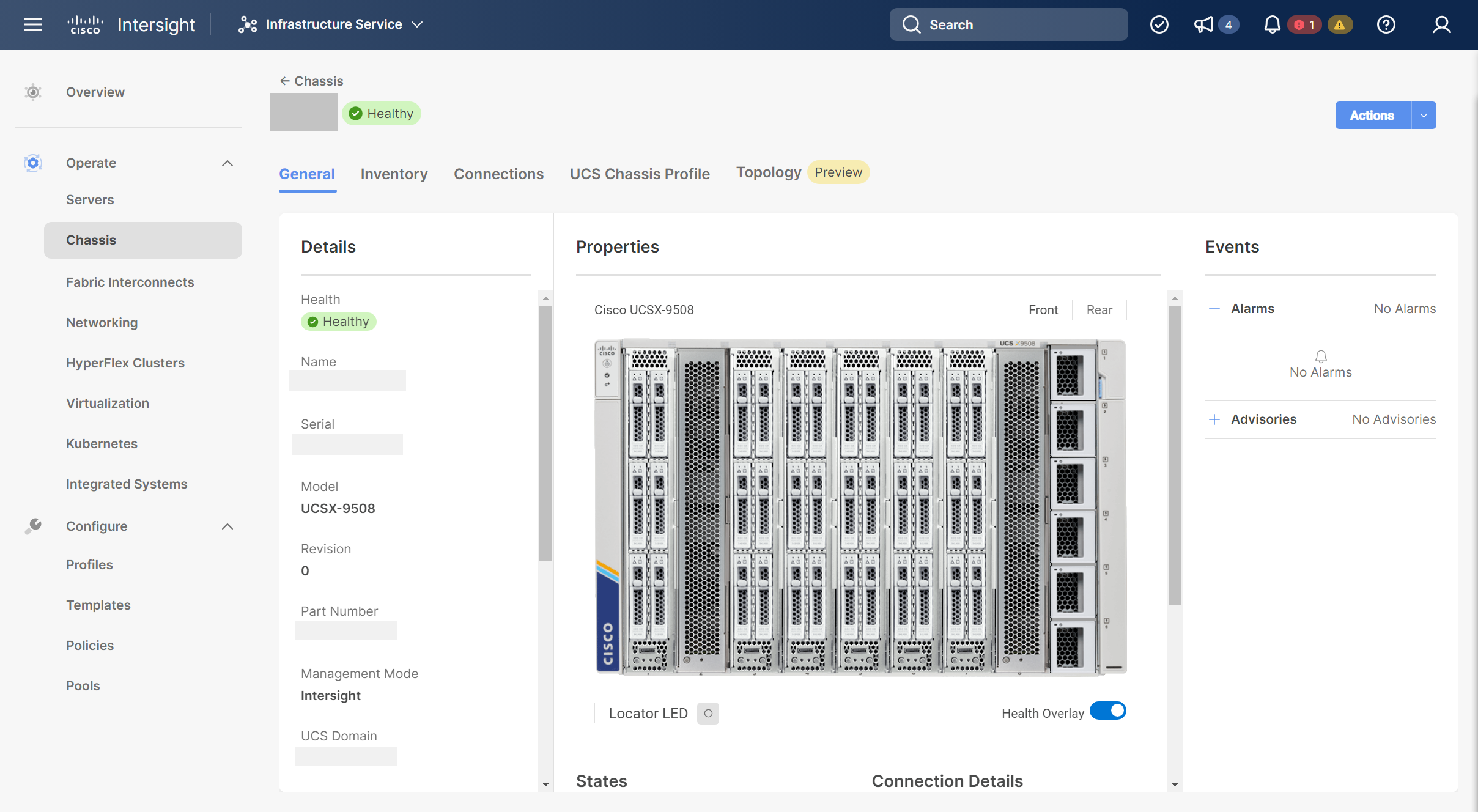Open the user profile icon
1478x812 pixels.
[x=1441, y=24]
